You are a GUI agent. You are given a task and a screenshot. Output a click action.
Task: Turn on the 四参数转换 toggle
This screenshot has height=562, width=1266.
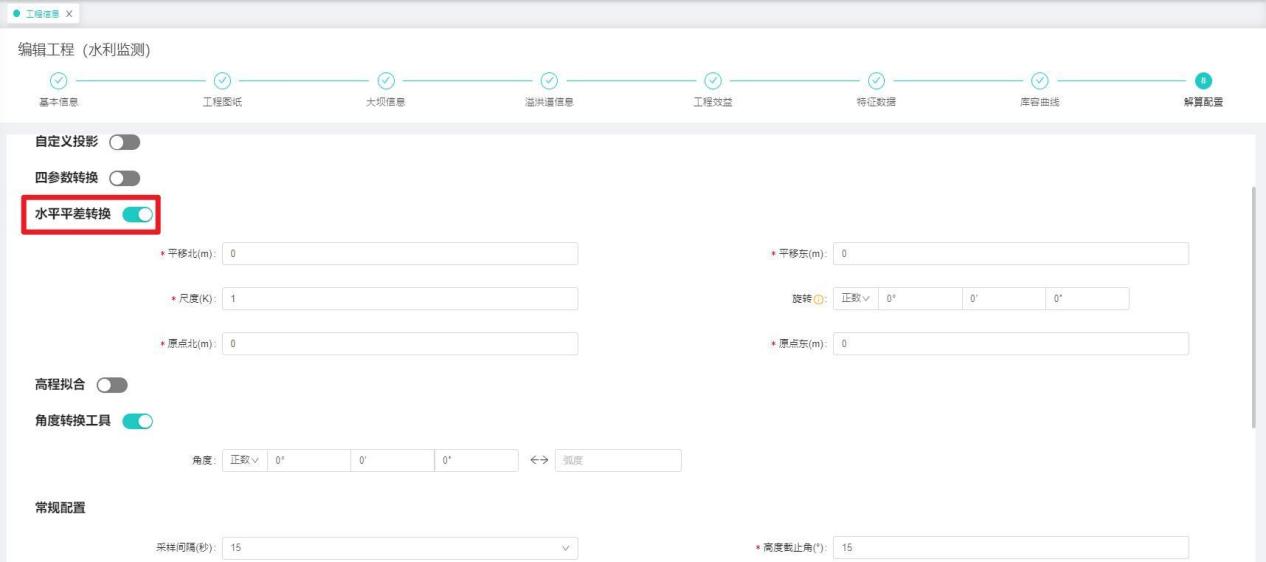pos(124,178)
